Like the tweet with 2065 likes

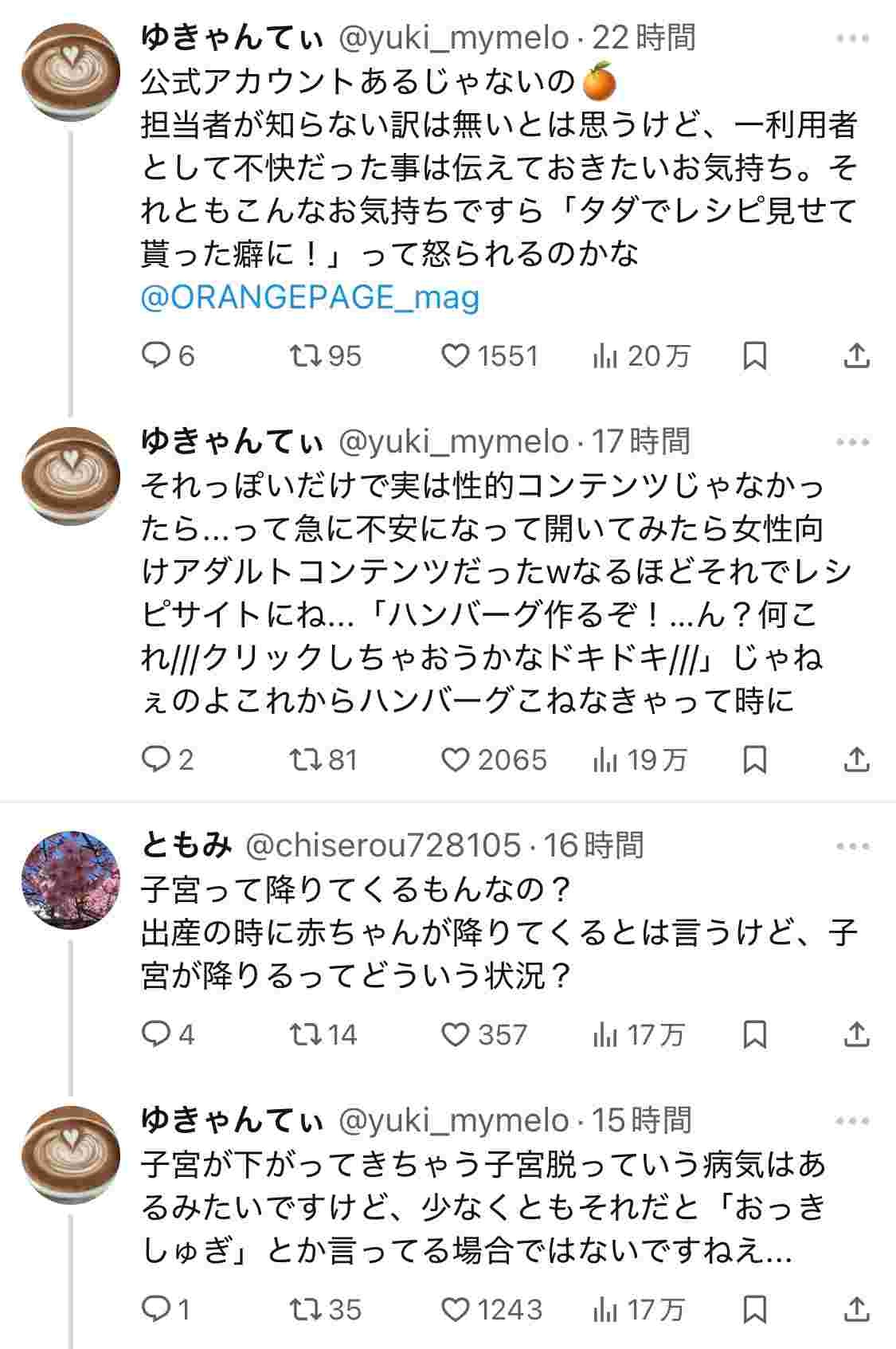456,759
